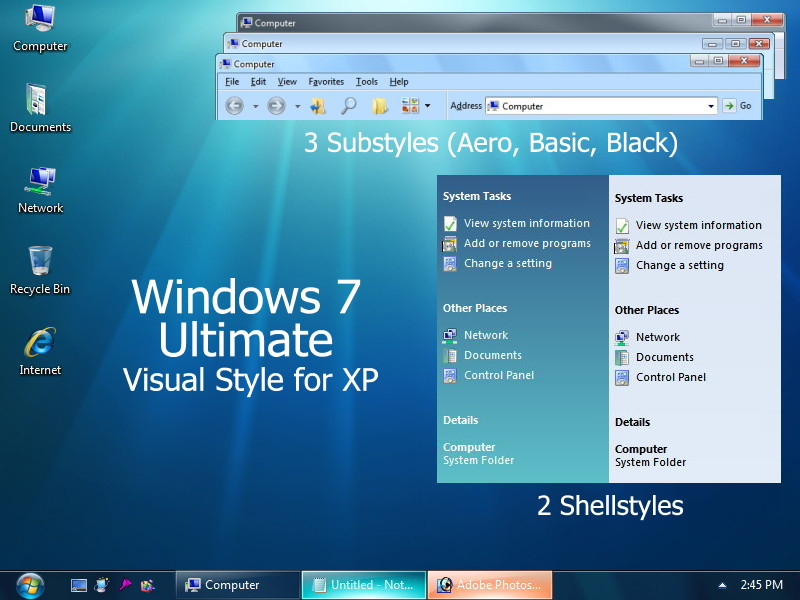Click the Other Places header in blue panel
This screenshot has width=800, height=600.
[474, 308]
